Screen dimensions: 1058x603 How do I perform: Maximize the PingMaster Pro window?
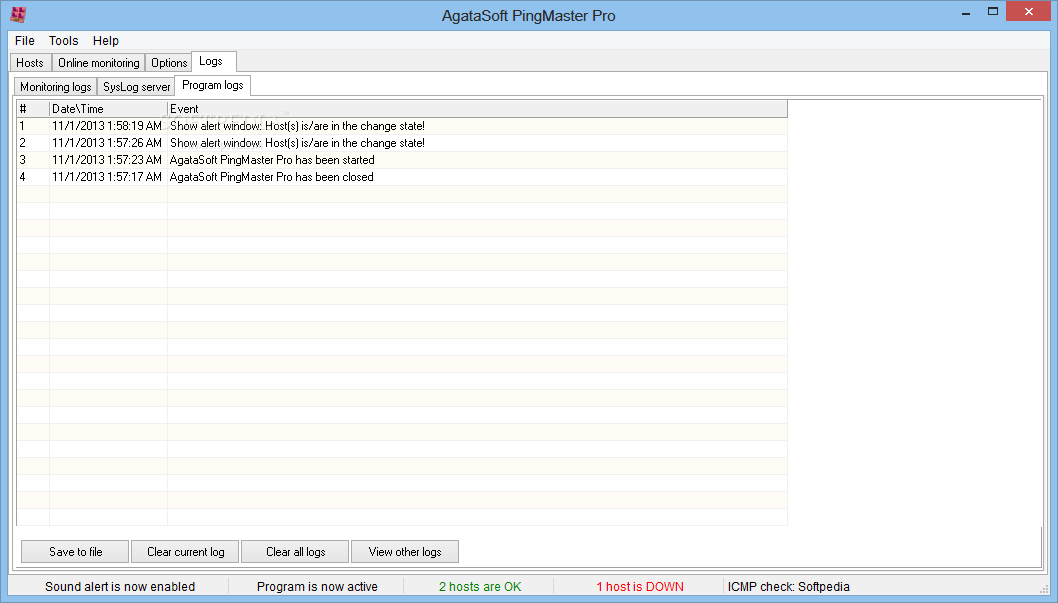point(993,11)
